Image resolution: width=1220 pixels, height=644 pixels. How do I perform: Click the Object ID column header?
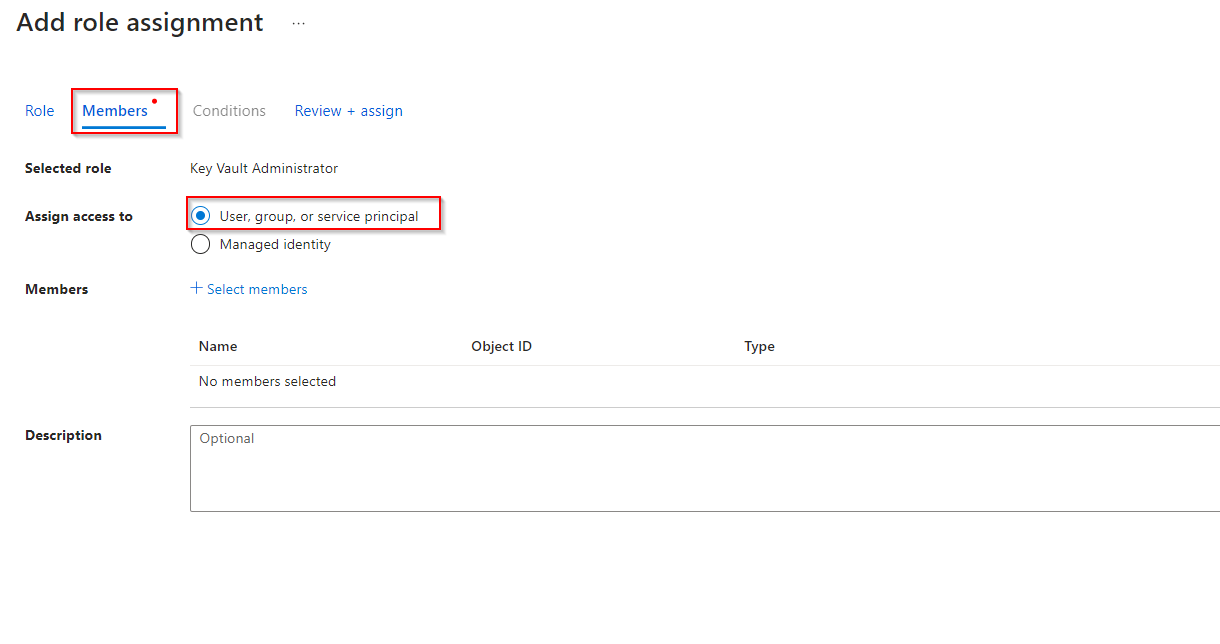coord(501,346)
